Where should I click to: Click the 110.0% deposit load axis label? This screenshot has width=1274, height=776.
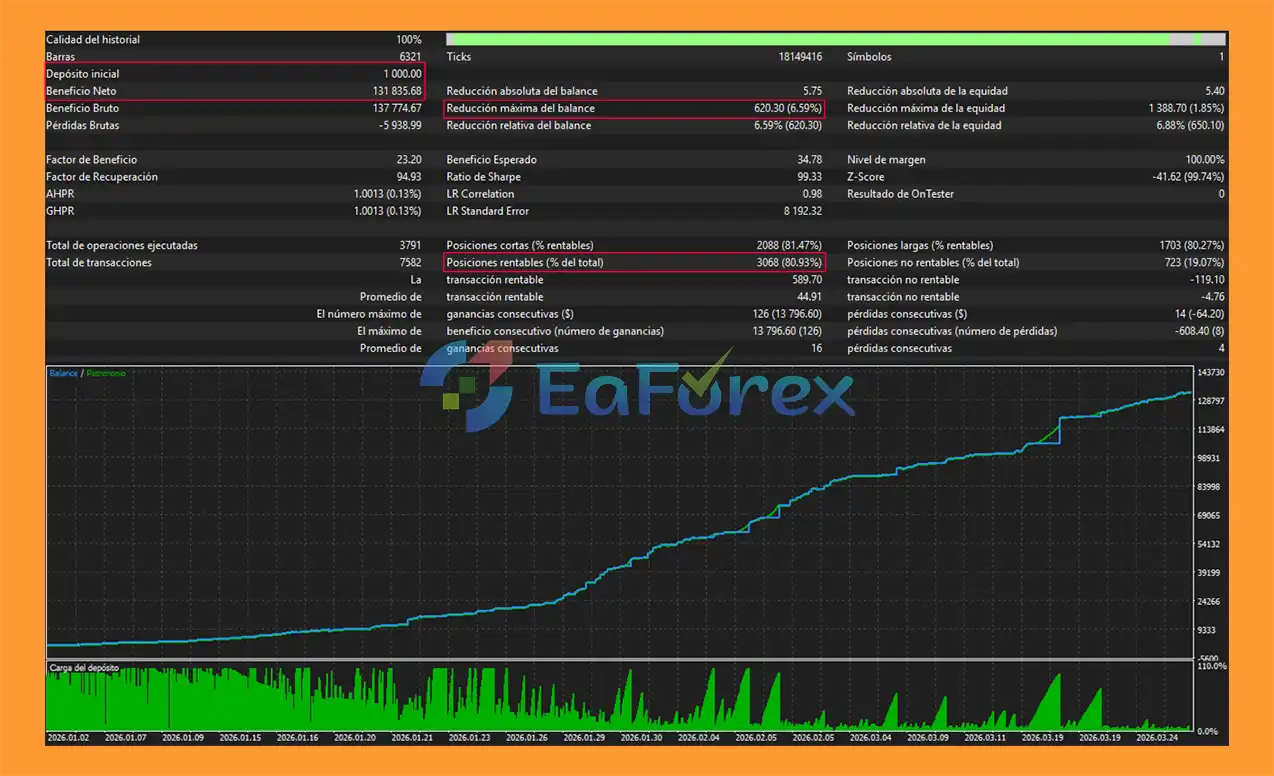click(x=1211, y=666)
